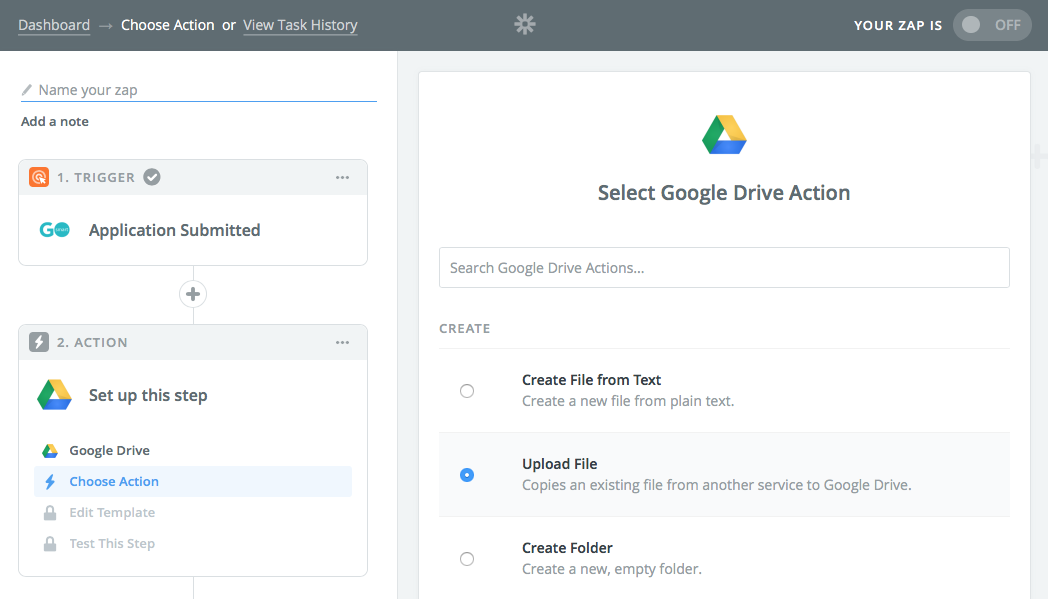Click Set up this step heading
Image resolution: width=1048 pixels, height=599 pixels.
148,395
